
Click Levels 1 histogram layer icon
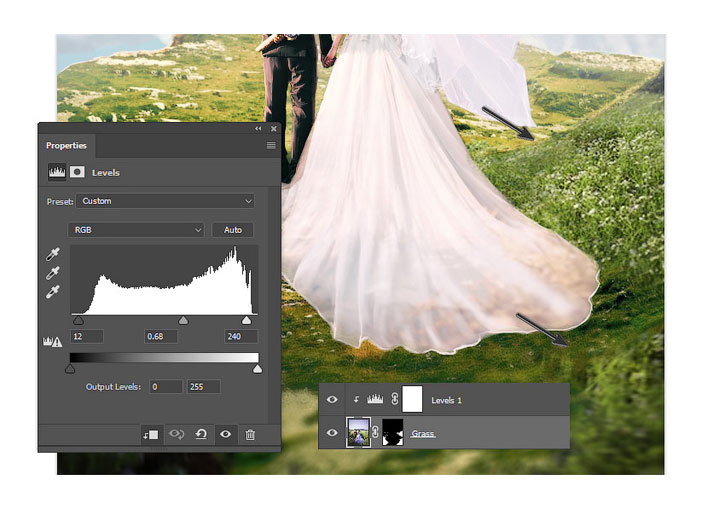pos(375,399)
